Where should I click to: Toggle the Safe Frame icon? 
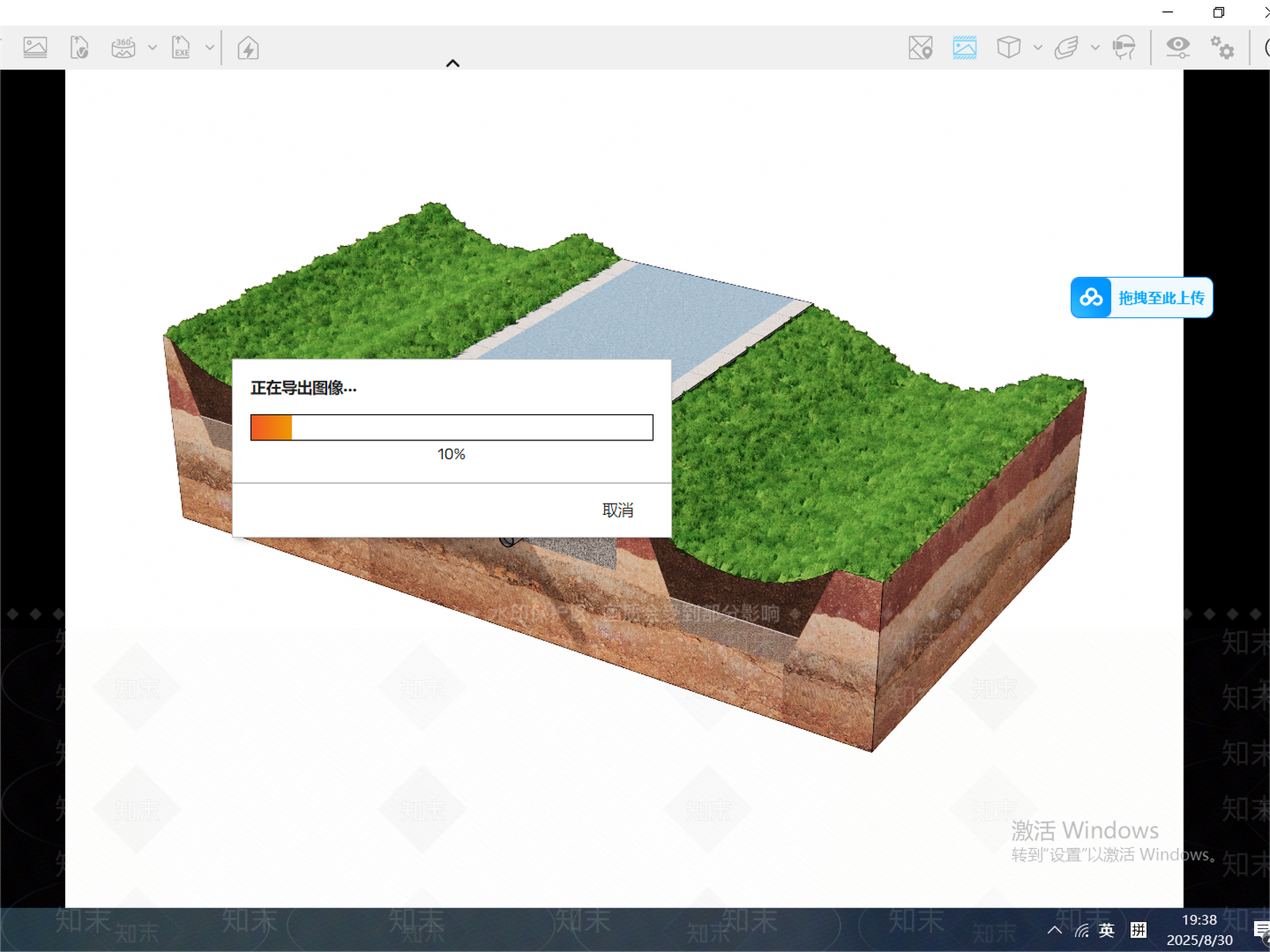click(x=964, y=48)
